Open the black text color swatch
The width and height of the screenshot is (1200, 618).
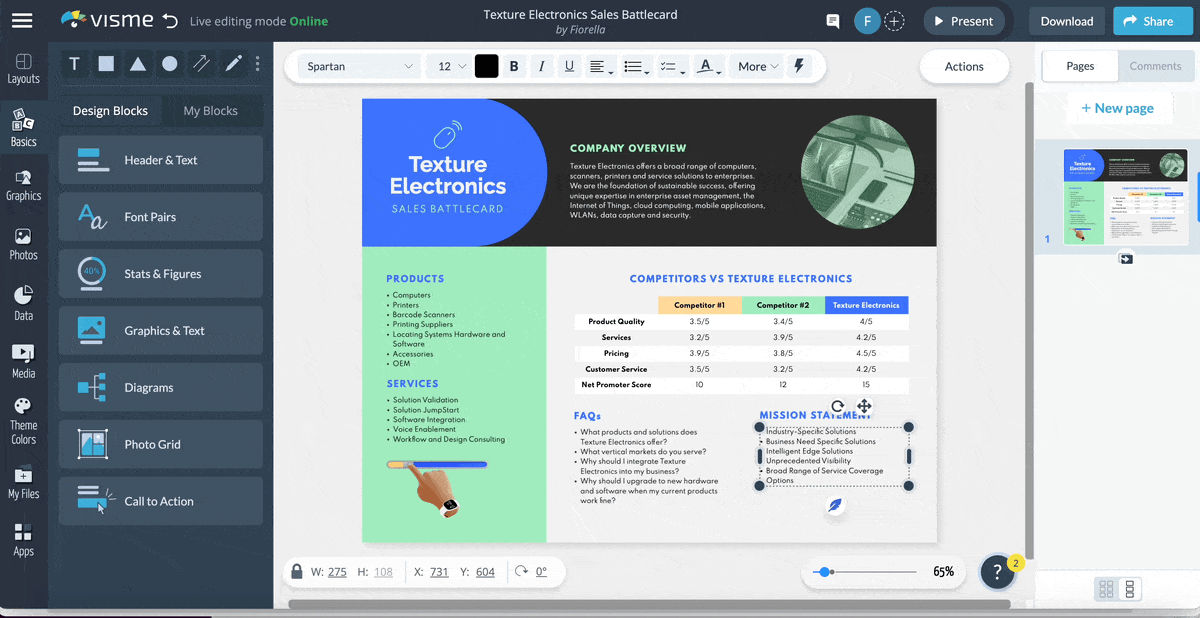point(486,66)
